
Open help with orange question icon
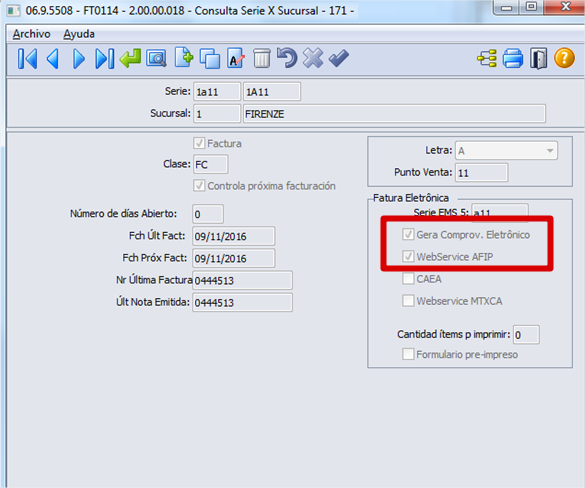(x=564, y=58)
